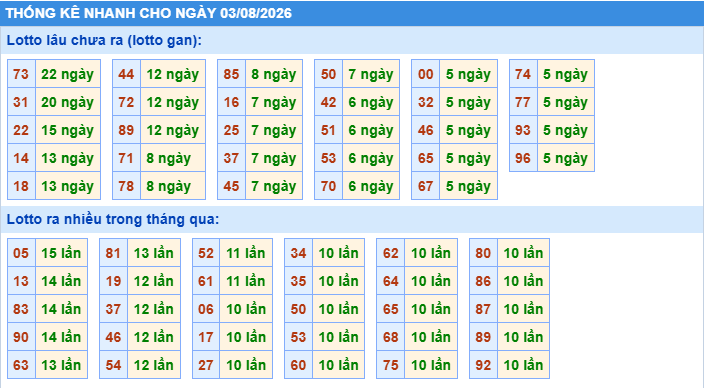The width and height of the screenshot is (706, 388).
Task: Click number 46 in lotto gan table
Action: [425, 130]
